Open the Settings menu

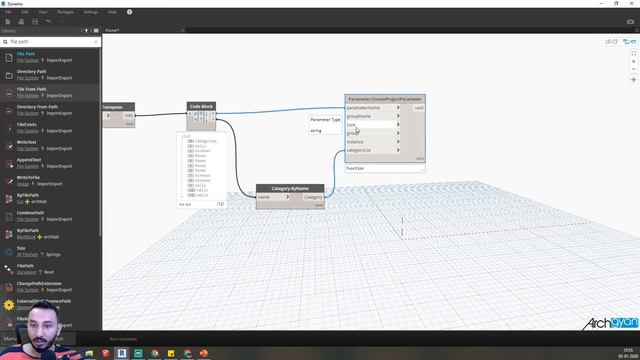pyautogui.click(x=91, y=12)
